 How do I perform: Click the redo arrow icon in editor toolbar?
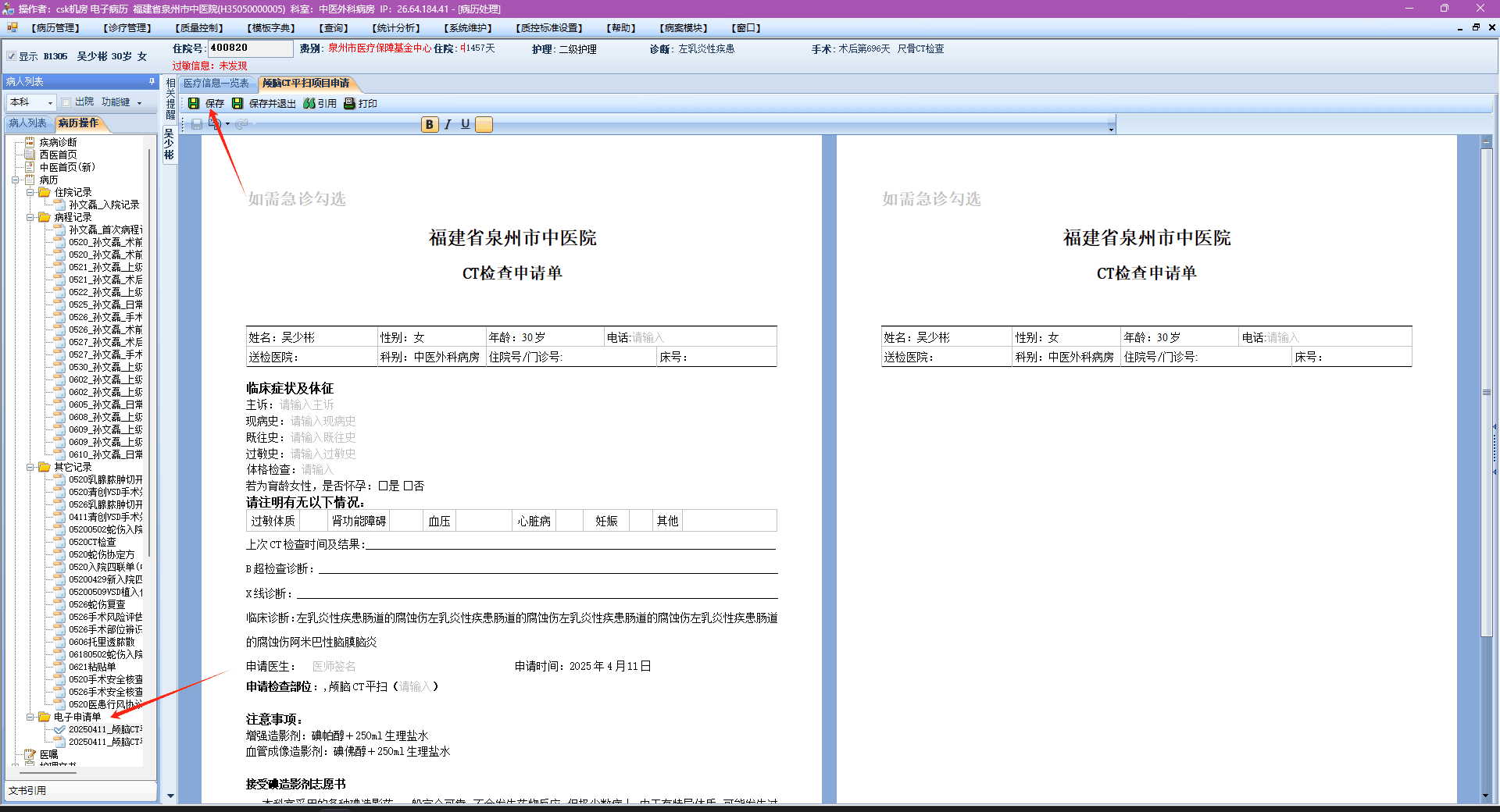pos(241,124)
